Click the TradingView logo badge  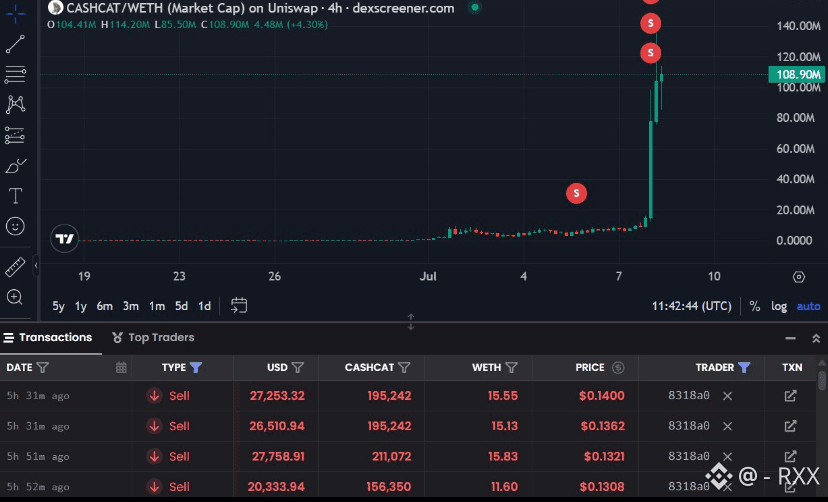coord(64,239)
